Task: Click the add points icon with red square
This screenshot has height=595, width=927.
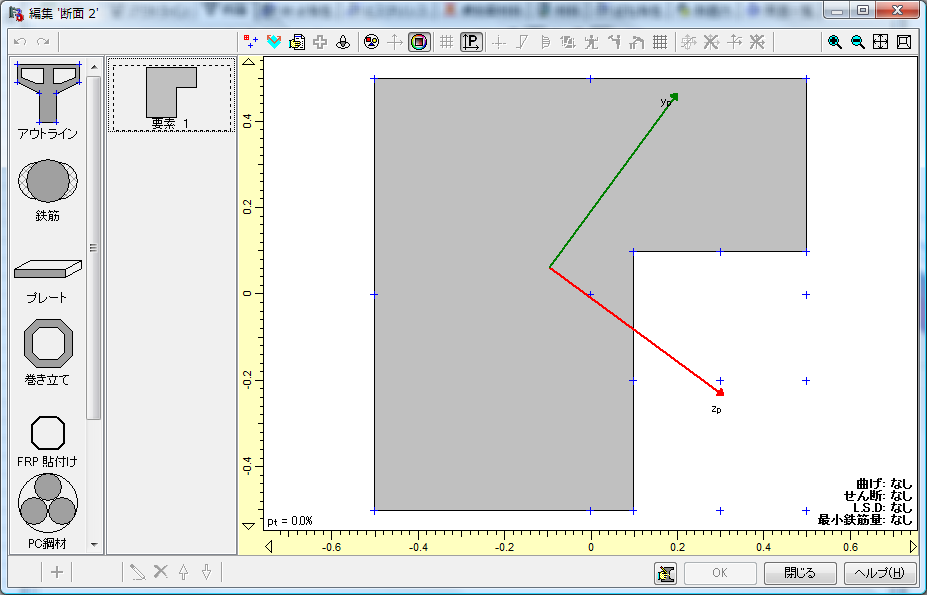Action: 251,42
